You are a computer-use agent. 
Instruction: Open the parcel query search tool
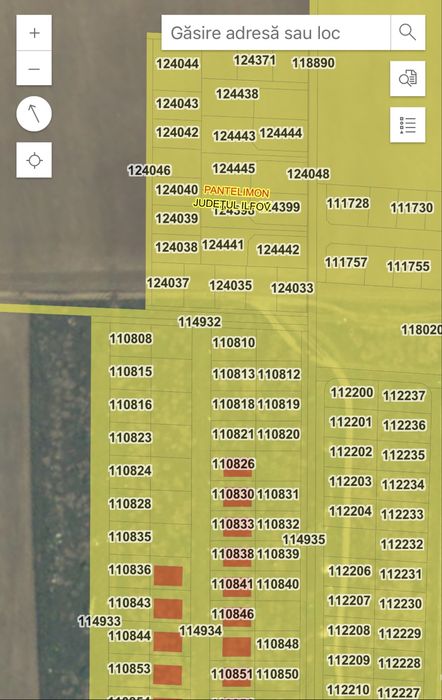[407, 79]
